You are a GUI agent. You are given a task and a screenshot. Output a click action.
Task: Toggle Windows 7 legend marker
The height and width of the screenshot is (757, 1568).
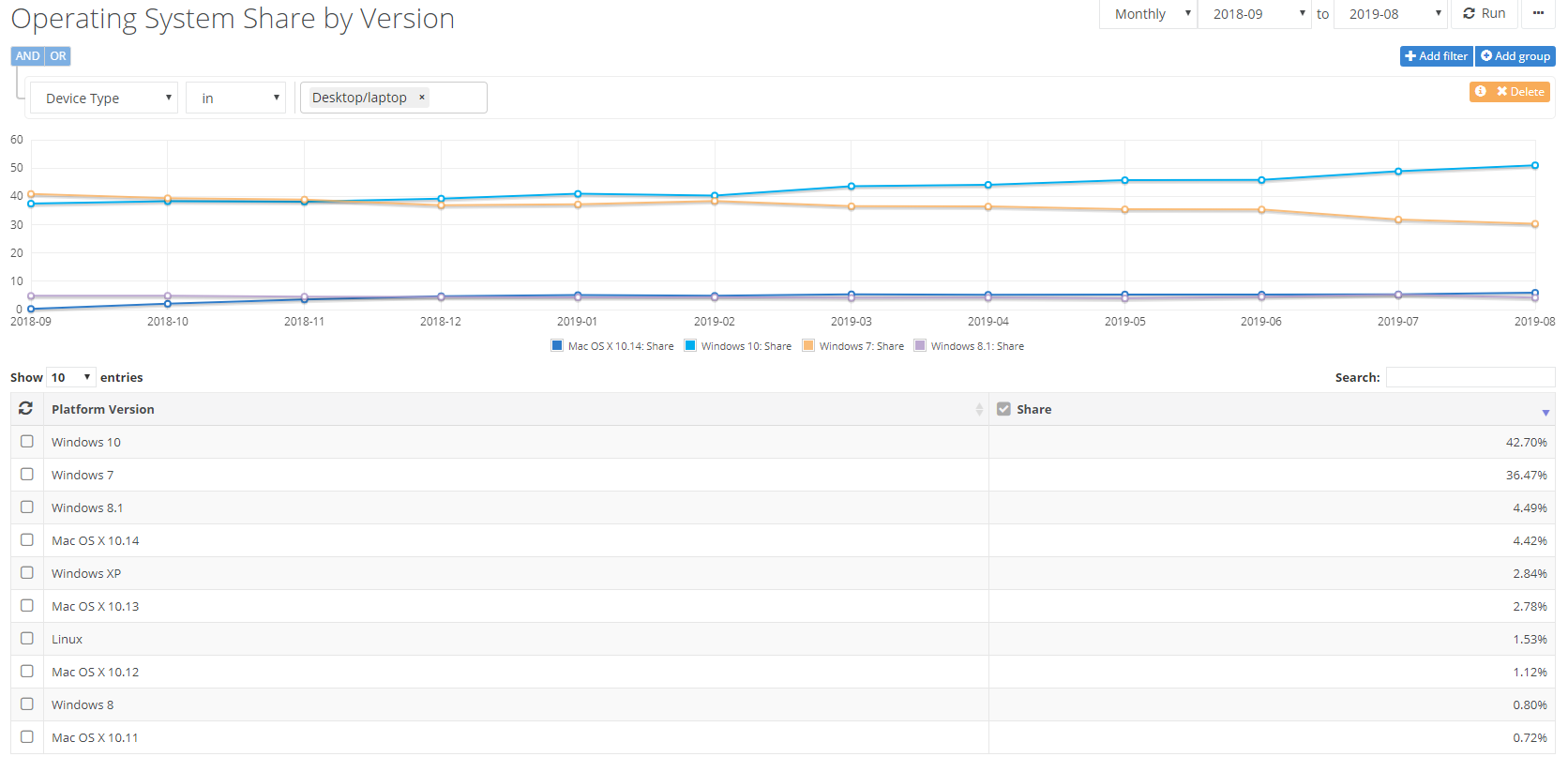[x=808, y=346]
